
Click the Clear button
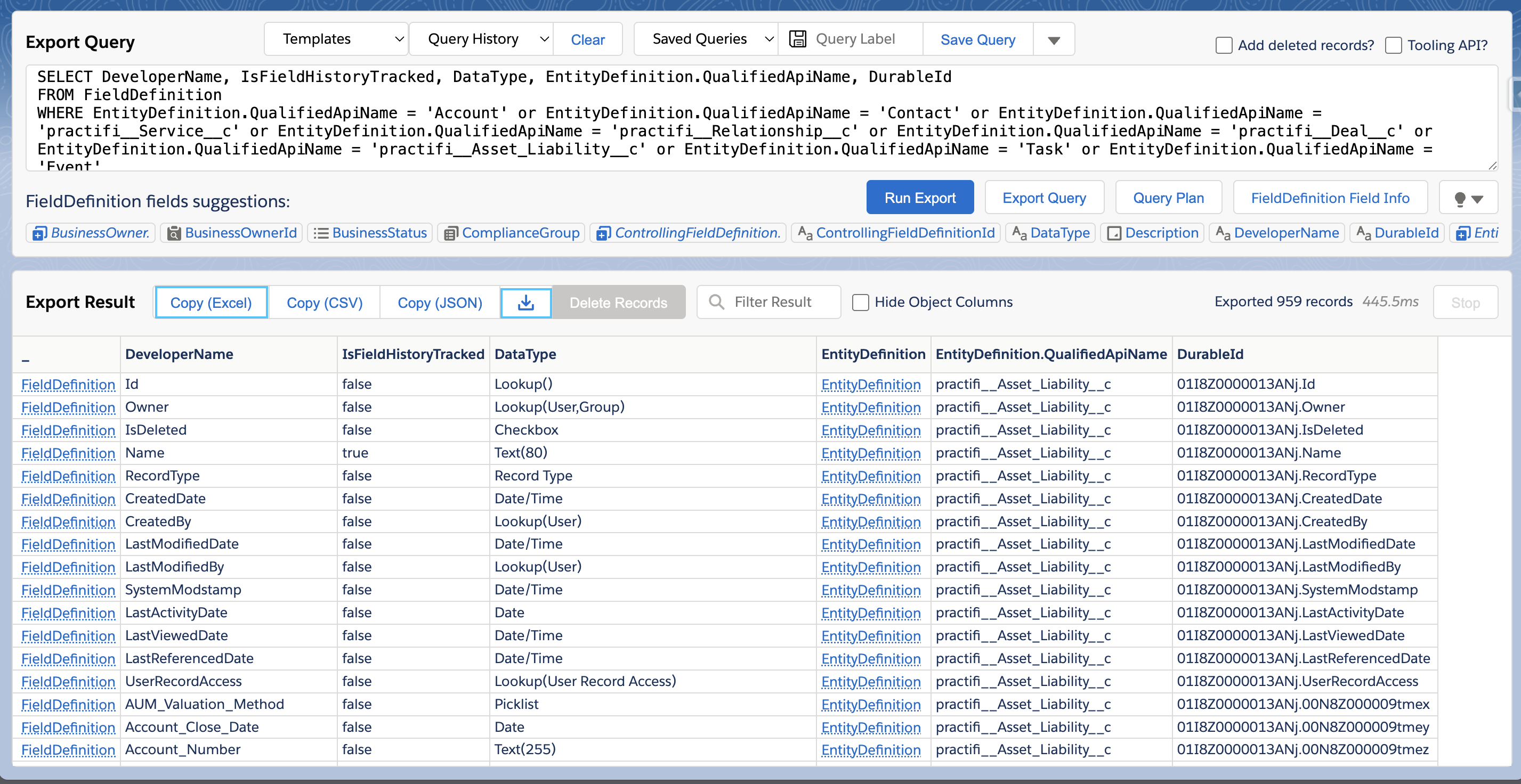coord(587,39)
